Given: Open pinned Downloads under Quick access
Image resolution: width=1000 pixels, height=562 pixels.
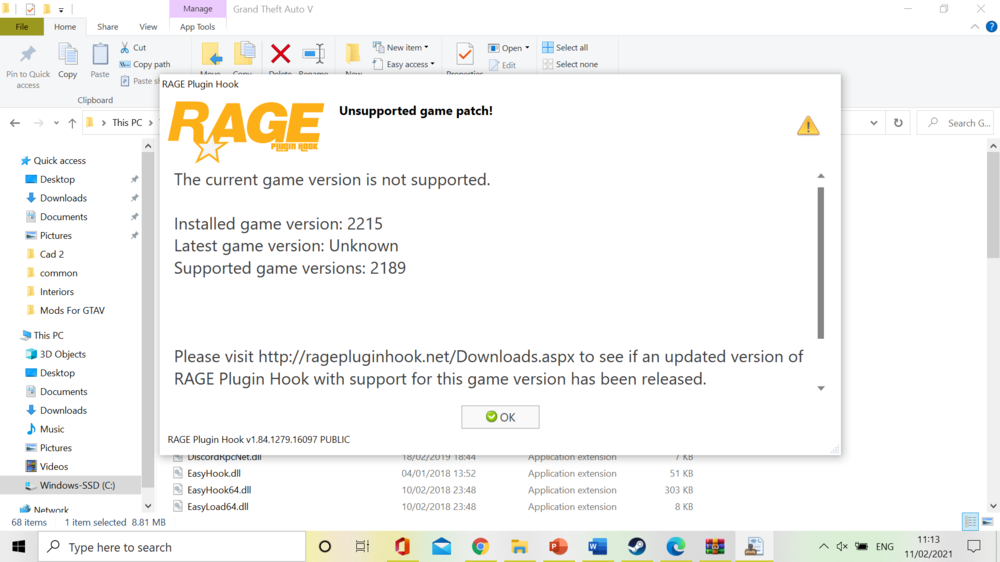Looking at the screenshot, I should pyautogui.click(x=63, y=198).
